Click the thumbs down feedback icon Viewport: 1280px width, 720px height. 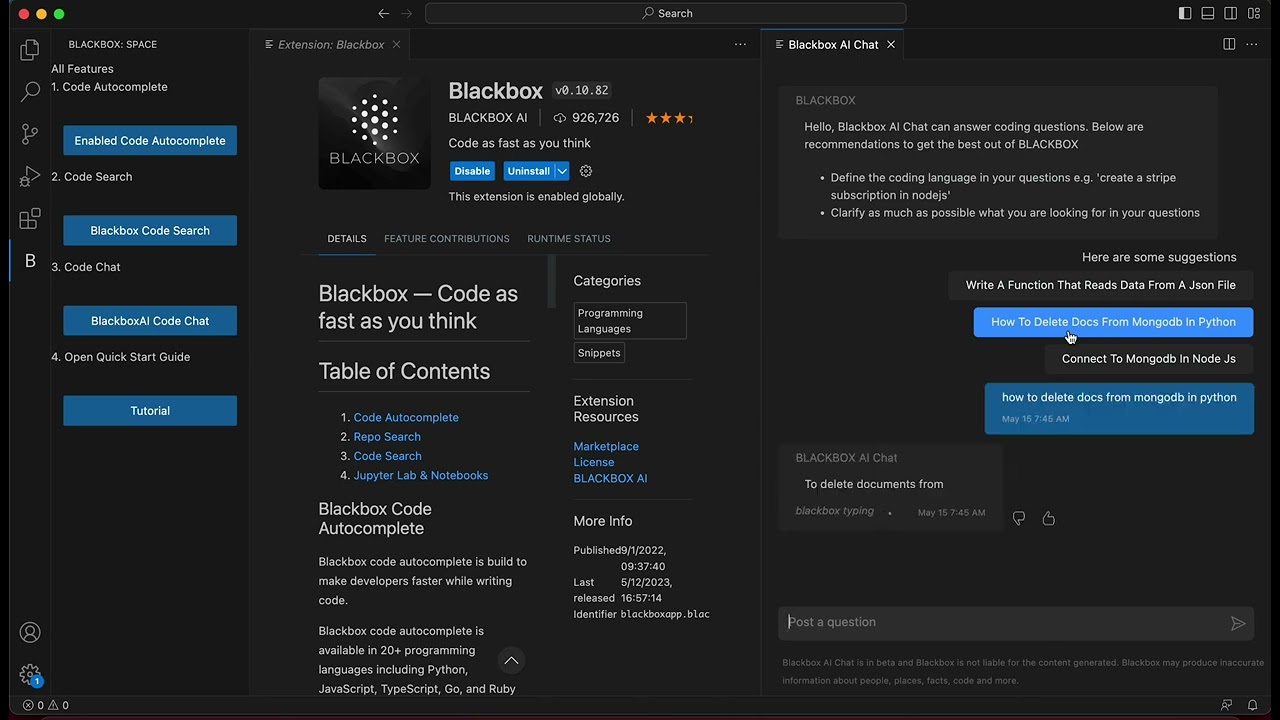point(1018,518)
